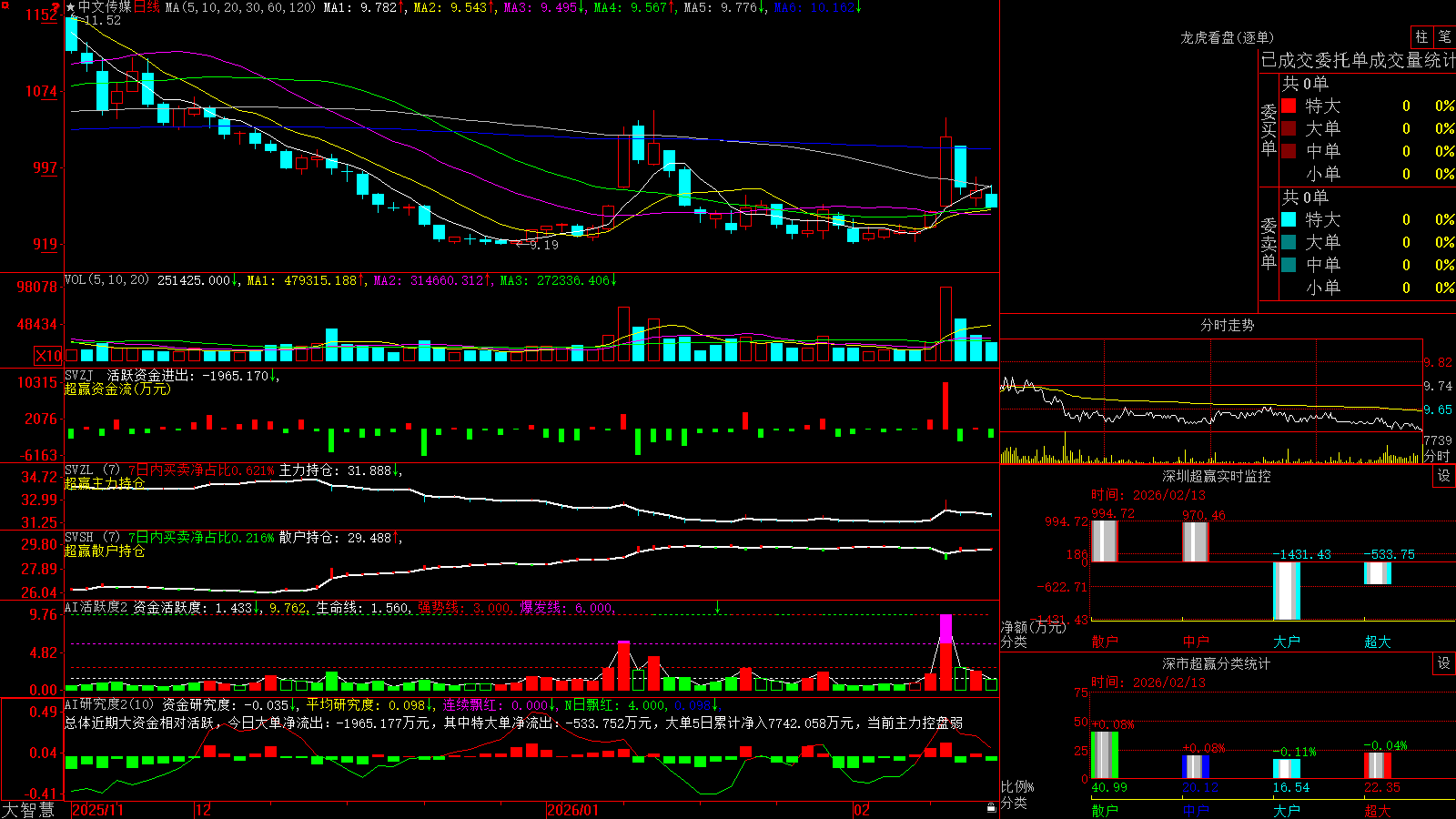Click the AI活跃度2 indicator label

(96, 607)
